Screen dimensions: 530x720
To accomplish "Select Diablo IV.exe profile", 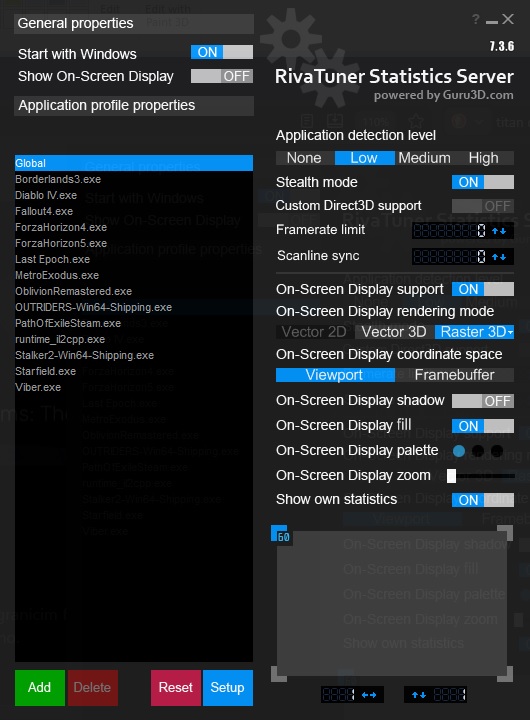I will [x=134, y=195].
